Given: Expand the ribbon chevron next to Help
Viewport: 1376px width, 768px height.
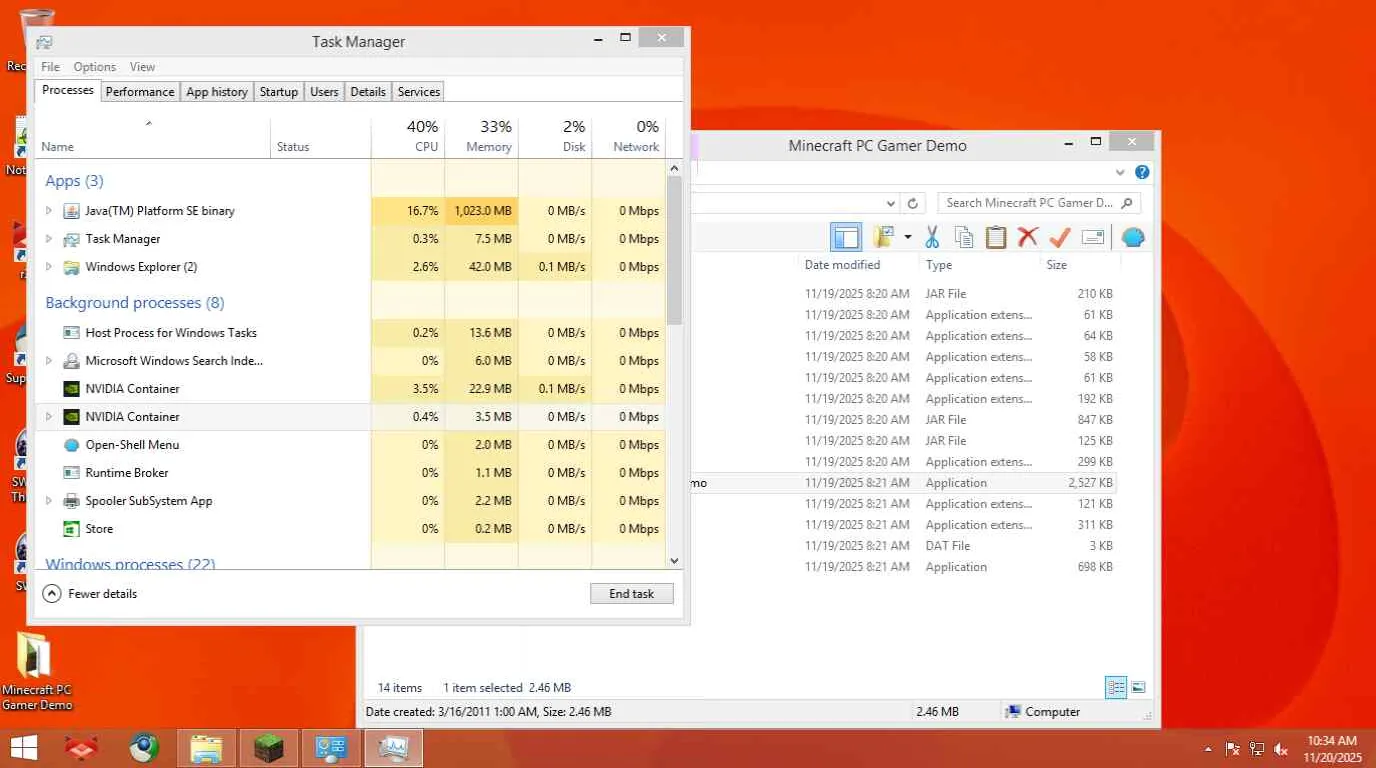Looking at the screenshot, I should [x=1120, y=172].
